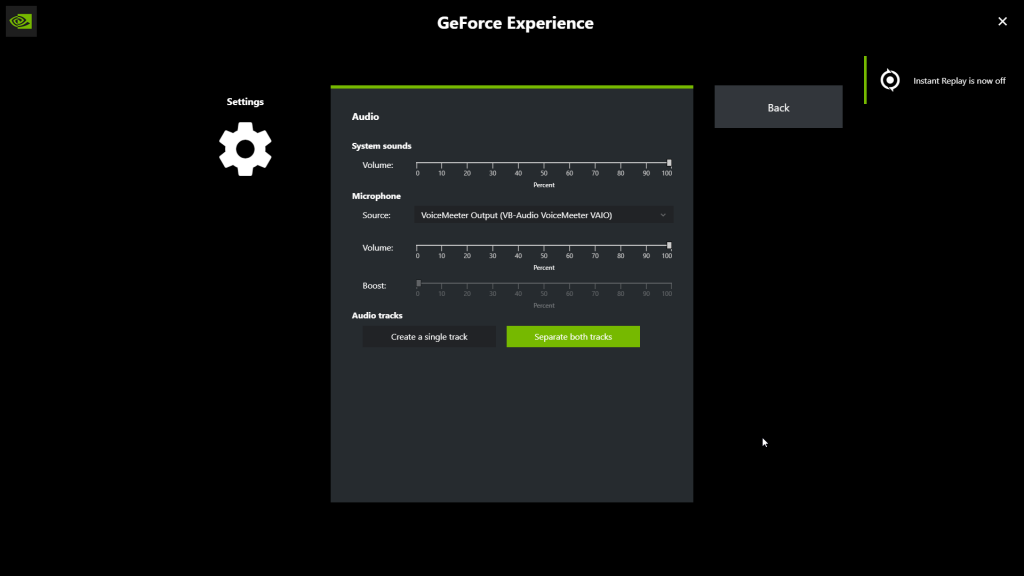
Task: Go back with the Back button
Action: tap(778, 107)
